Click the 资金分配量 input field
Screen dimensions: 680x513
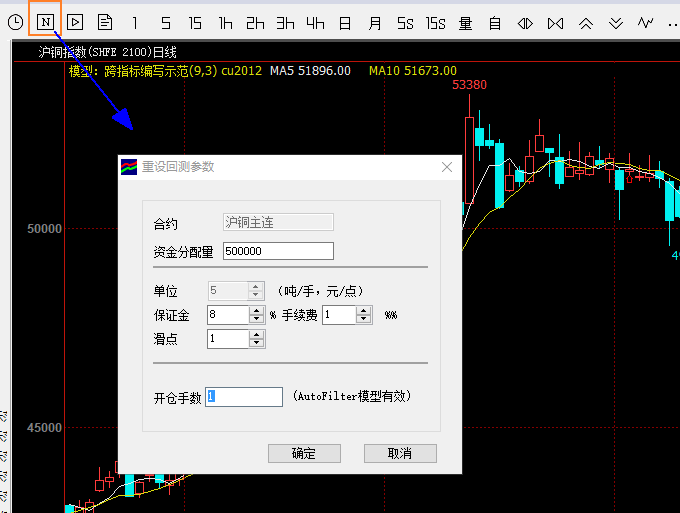tap(278, 251)
